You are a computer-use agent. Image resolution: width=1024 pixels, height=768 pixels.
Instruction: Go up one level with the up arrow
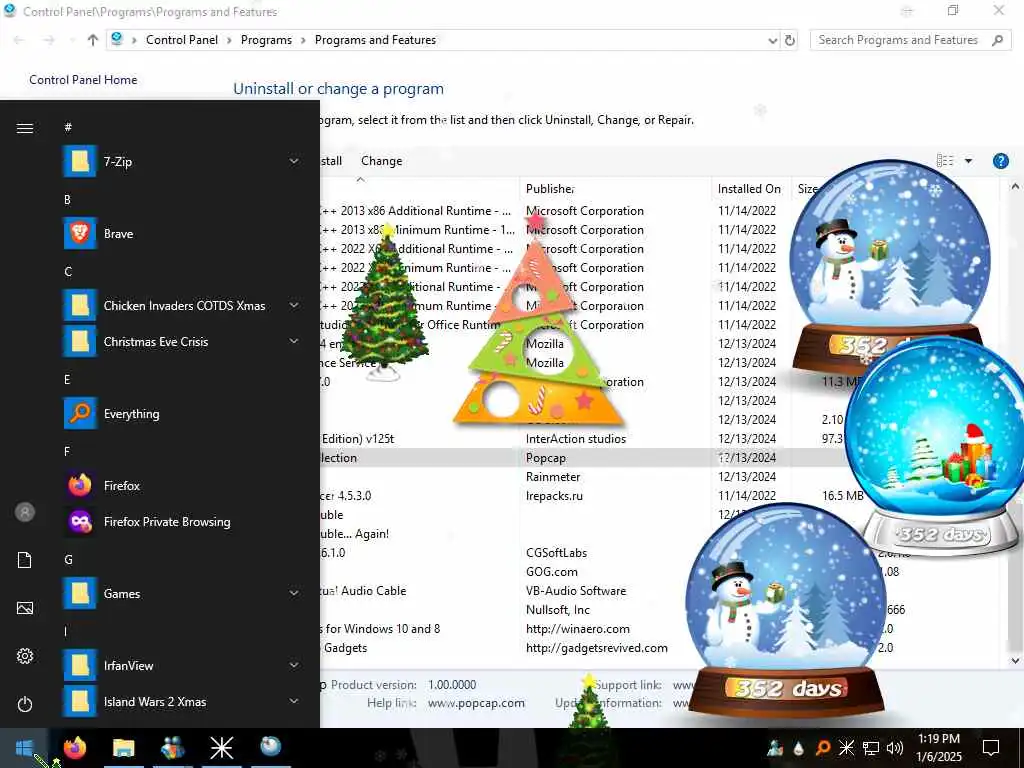[93, 40]
